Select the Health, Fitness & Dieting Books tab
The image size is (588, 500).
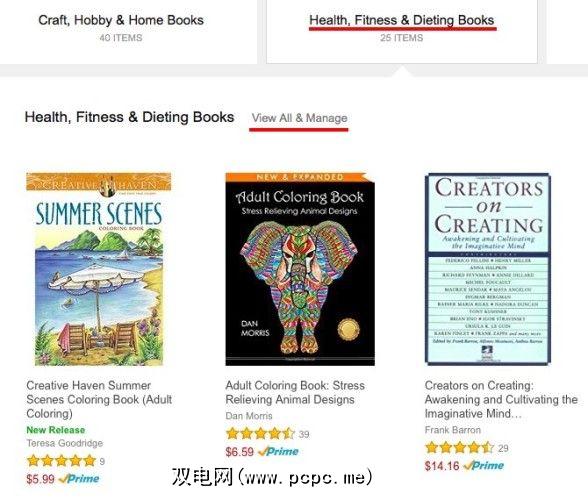pos(402,20)
